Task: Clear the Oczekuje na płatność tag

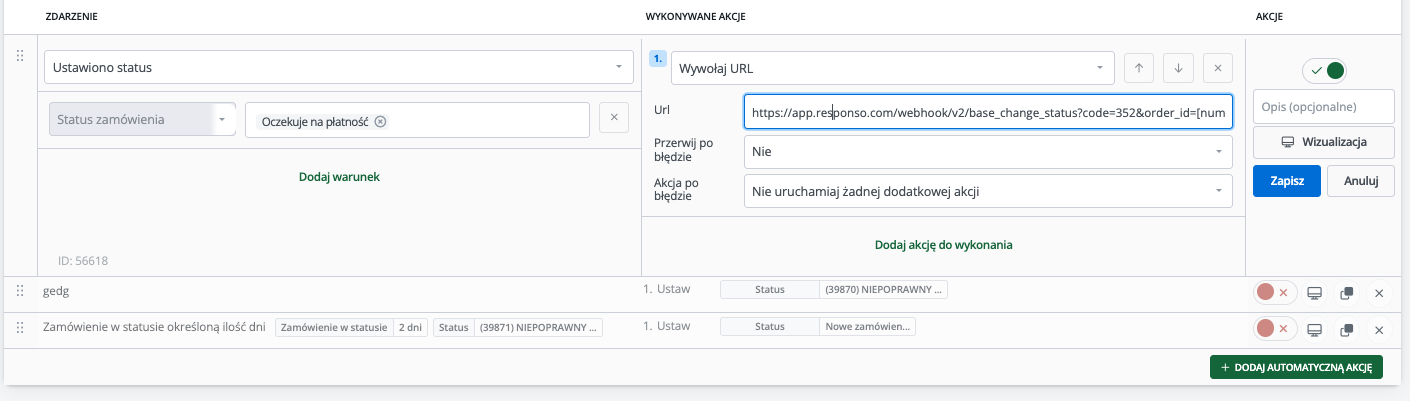Action: (380, 122)
